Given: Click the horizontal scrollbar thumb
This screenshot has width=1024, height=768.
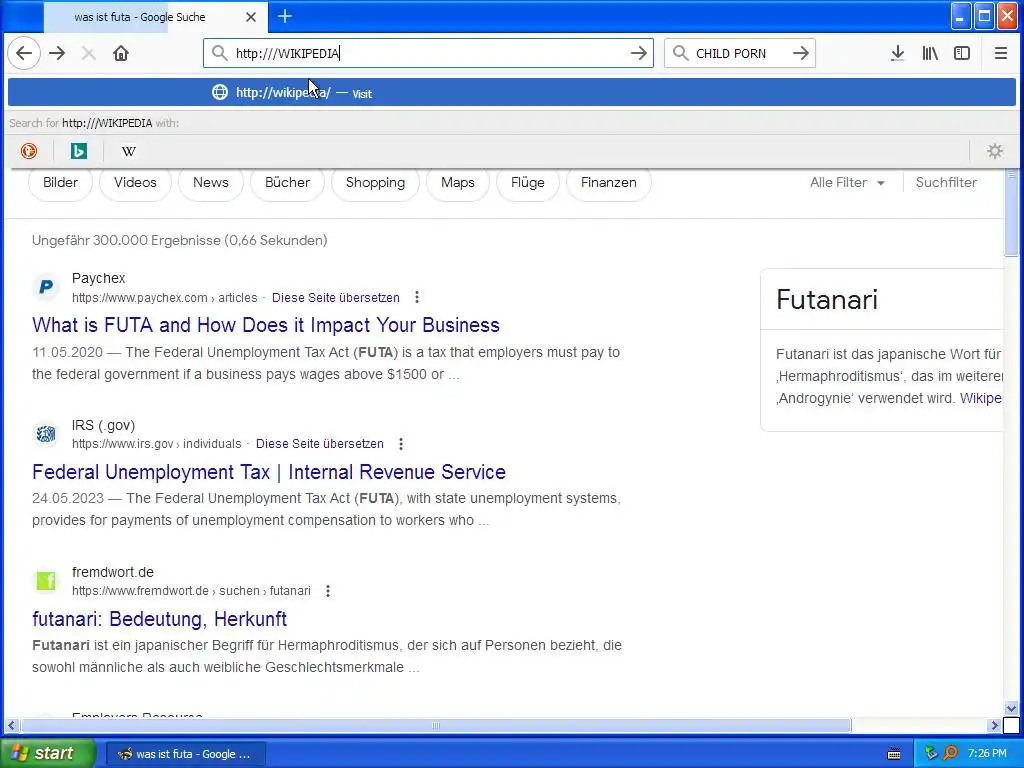Looking at the screenshot, I should pos(436,726).
